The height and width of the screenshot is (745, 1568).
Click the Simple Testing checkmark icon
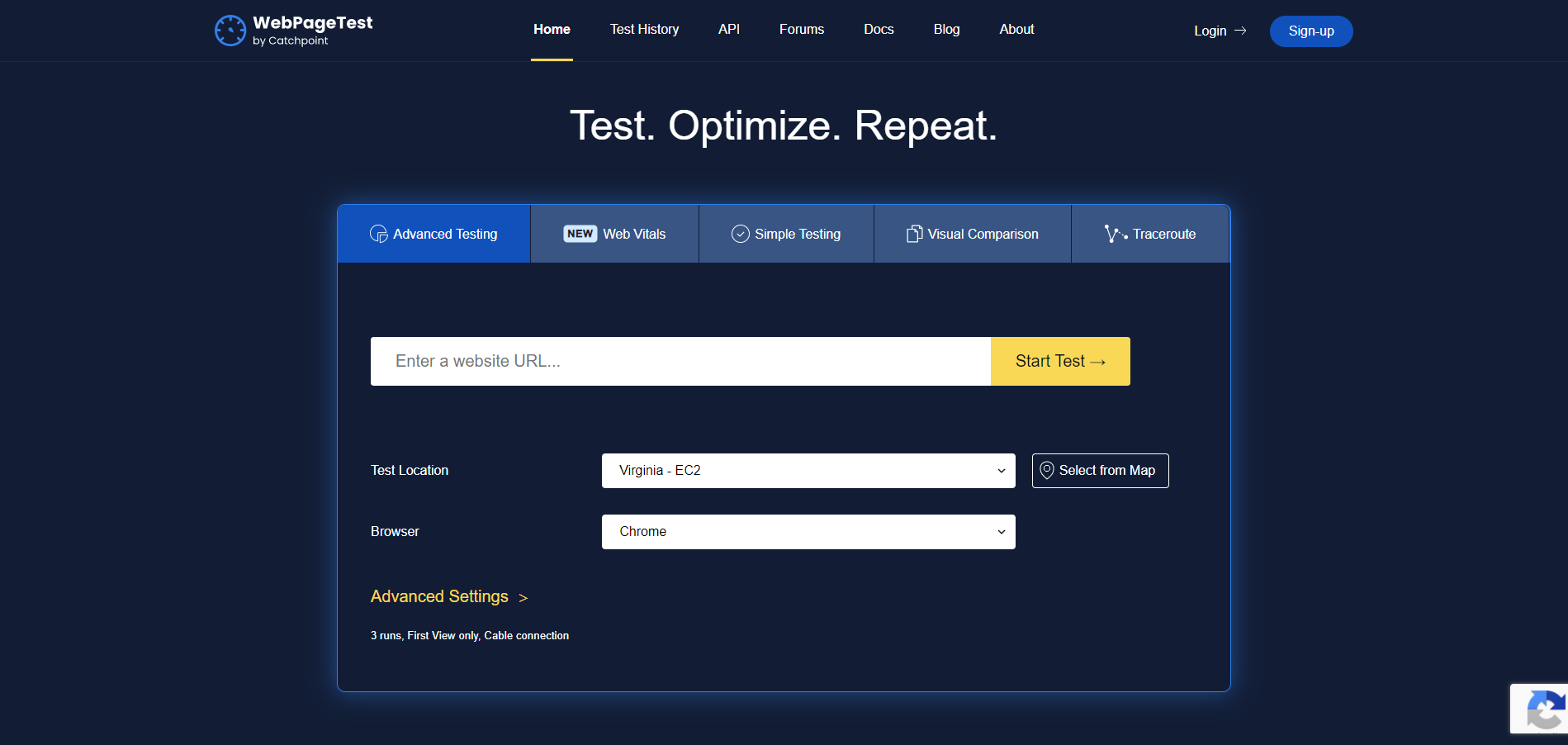click(x=741, y=234)
